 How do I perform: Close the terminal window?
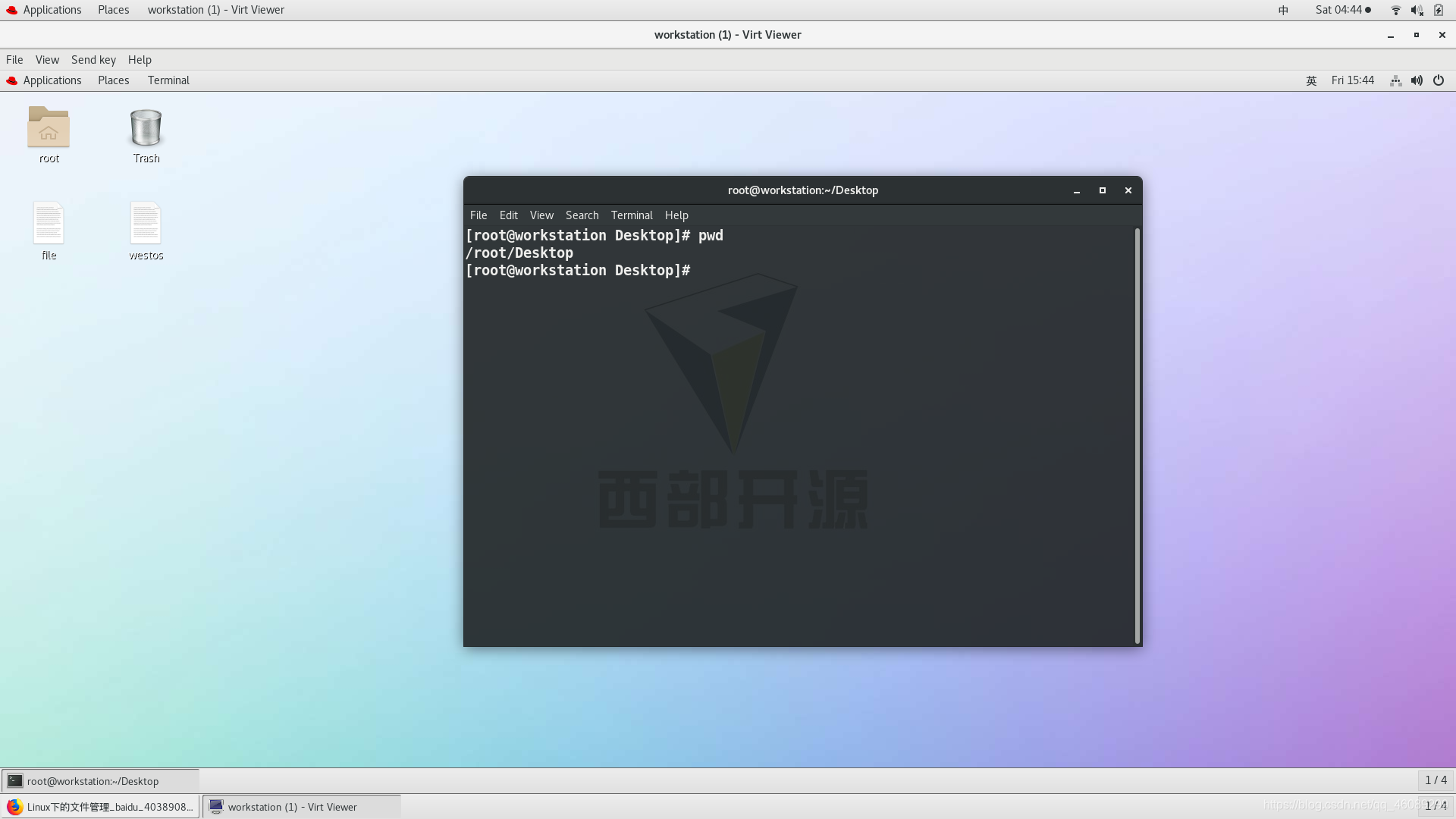point(1128,190)
